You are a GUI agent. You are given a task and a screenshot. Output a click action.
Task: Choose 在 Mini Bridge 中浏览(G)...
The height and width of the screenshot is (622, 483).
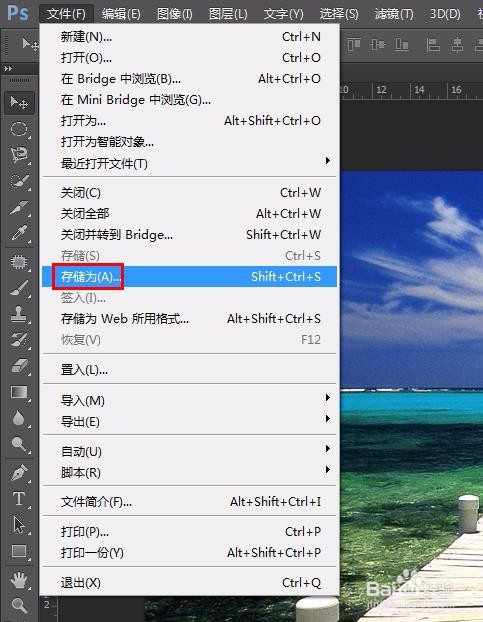pos(190,100)
